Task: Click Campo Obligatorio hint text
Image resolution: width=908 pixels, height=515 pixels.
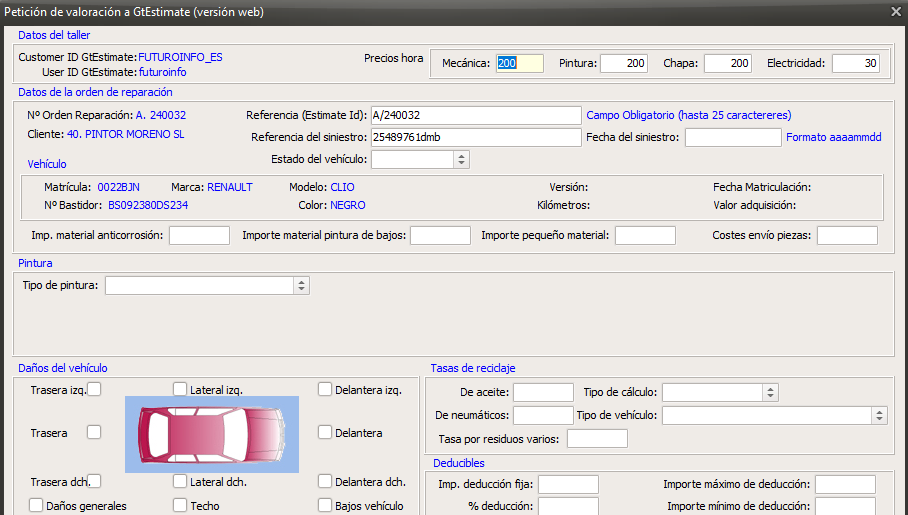Action: [x=689, y=115]
